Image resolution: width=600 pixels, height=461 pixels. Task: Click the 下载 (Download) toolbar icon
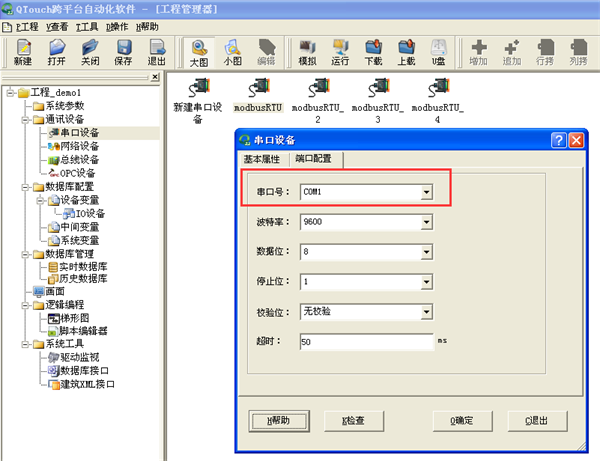pos(373,52)
